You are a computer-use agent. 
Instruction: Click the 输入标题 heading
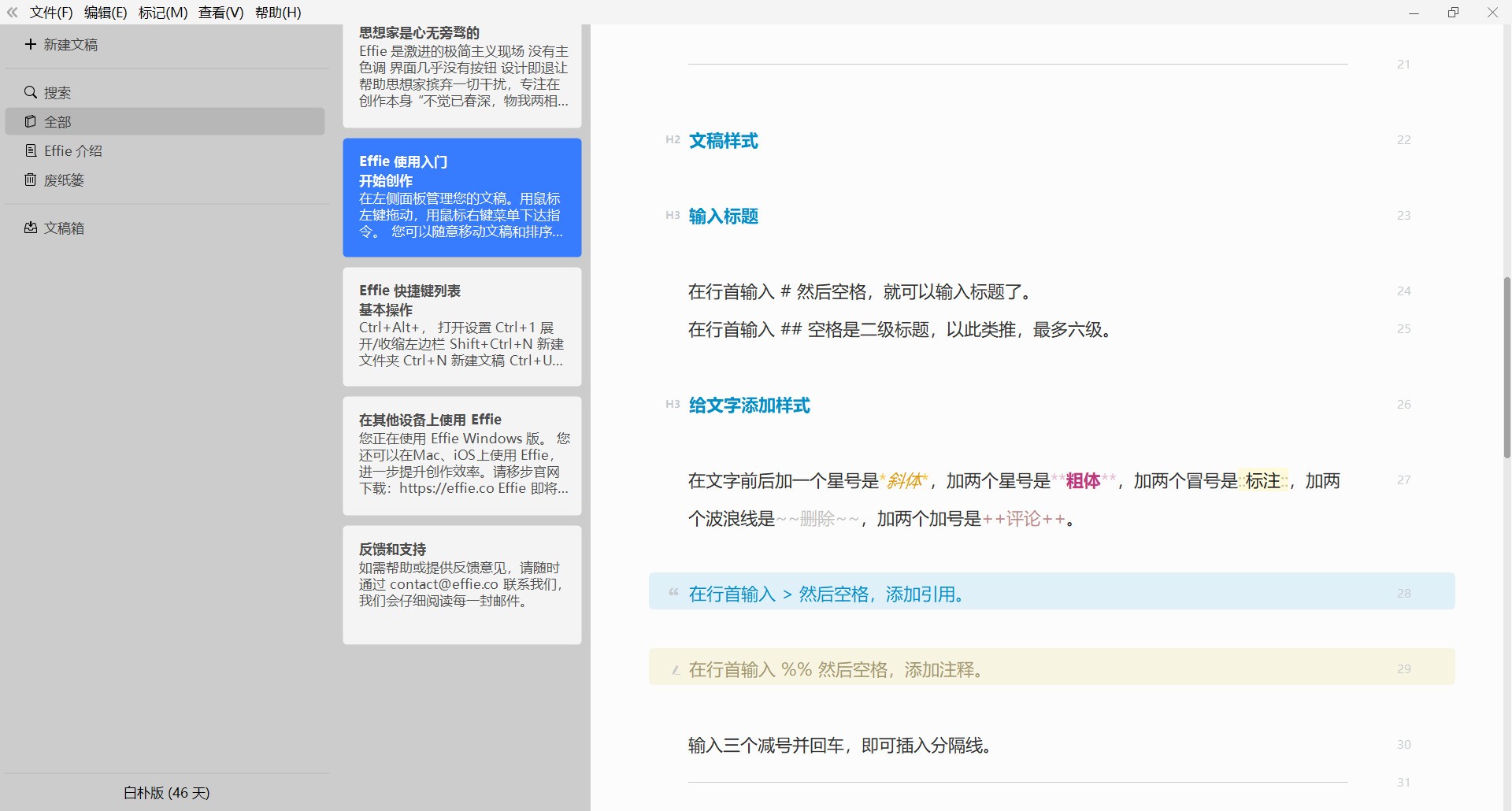[723, 216]
